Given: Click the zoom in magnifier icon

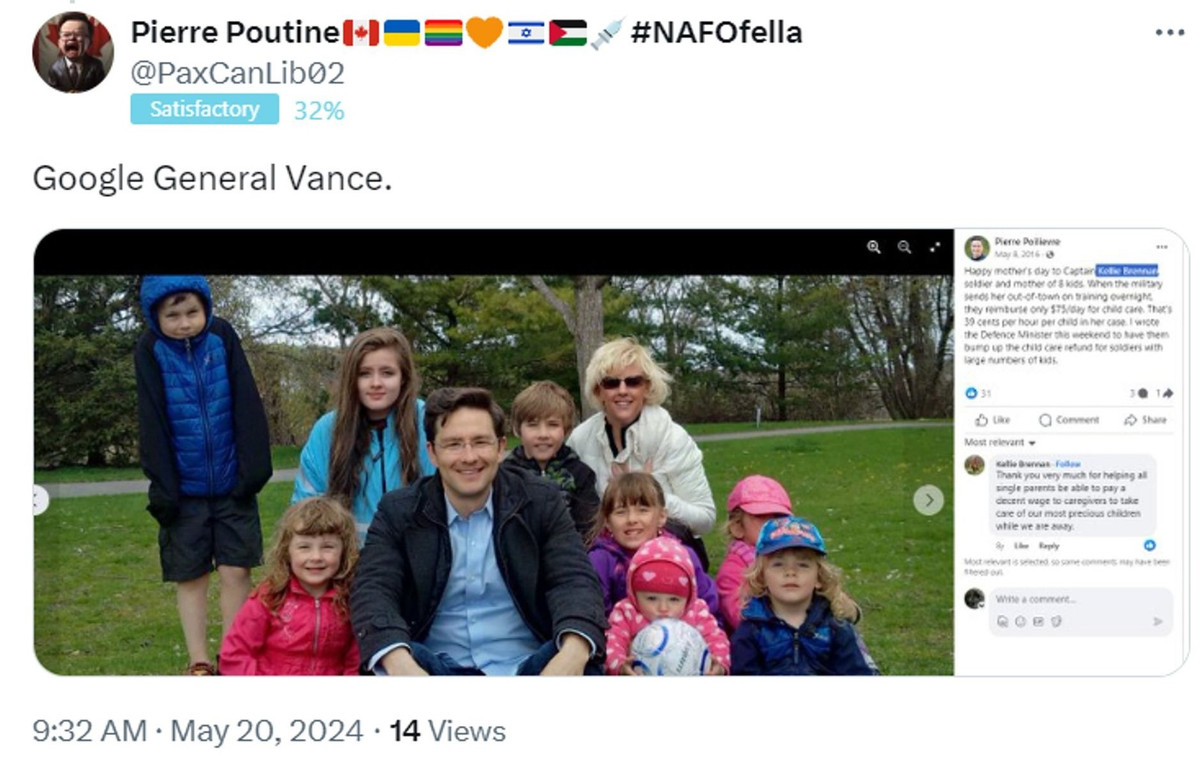Looking at the screenshot, I should coord(874,247).
